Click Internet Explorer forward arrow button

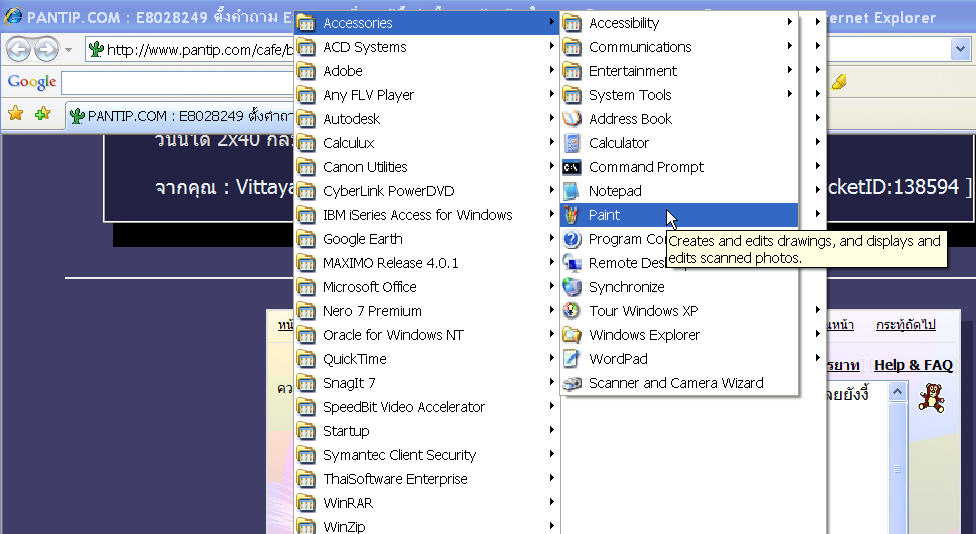46,49
